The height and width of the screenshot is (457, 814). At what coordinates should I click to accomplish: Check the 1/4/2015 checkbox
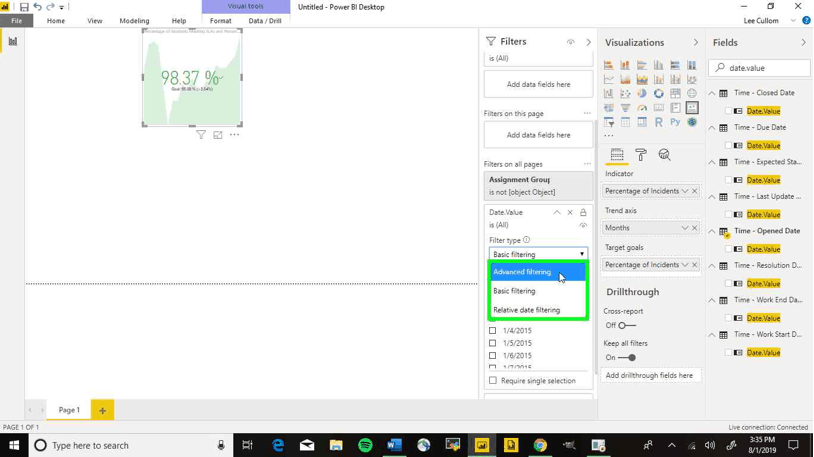(493, 330)
